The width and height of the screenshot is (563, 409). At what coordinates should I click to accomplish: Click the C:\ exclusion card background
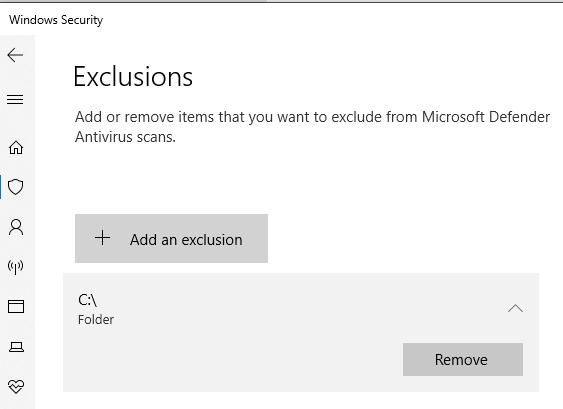(301, 332)
